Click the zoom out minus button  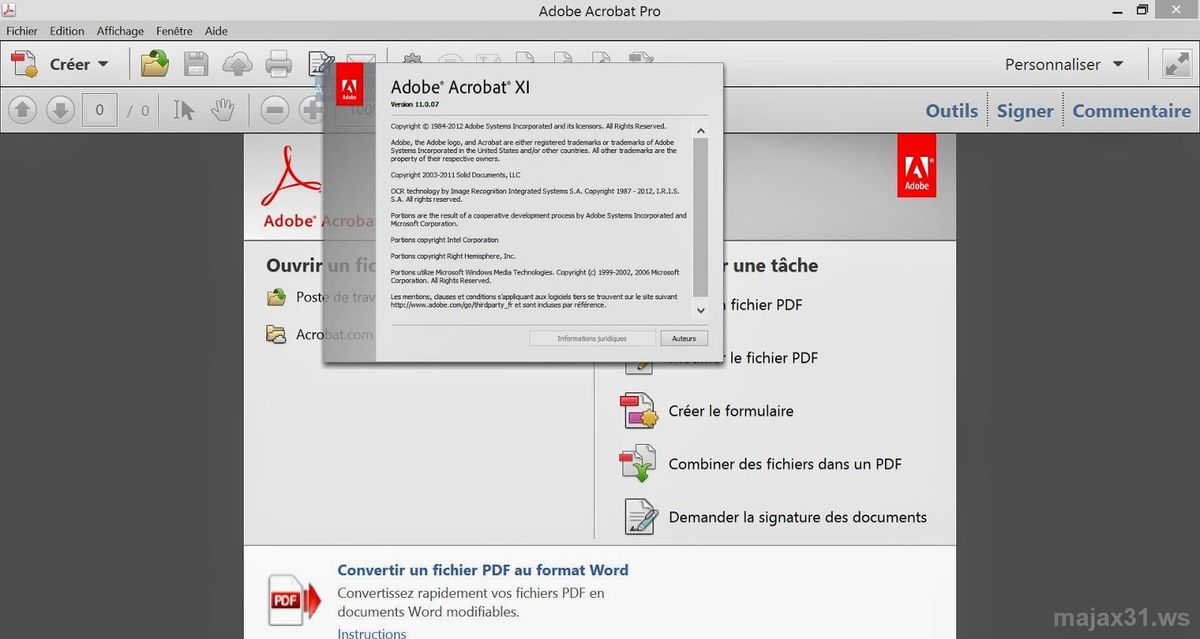point(275,110)
